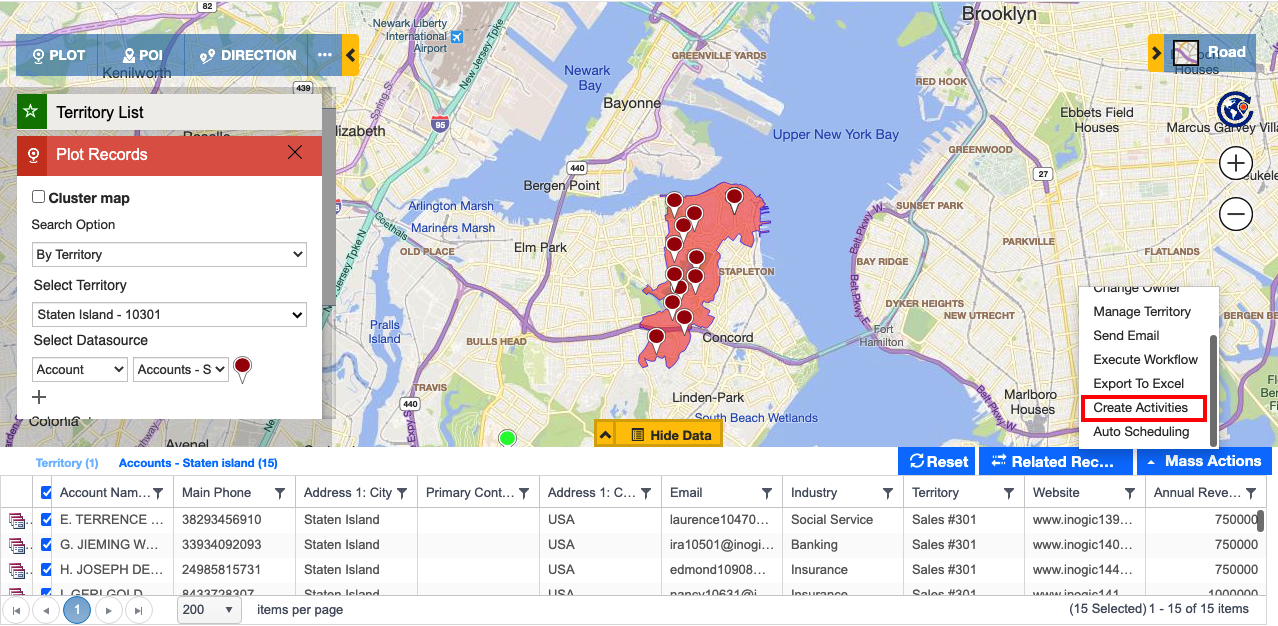The width and height of the screenshot is (1278, 626).
Task: Expand the items per page dropdown
Action: click(x=209, y=610)
